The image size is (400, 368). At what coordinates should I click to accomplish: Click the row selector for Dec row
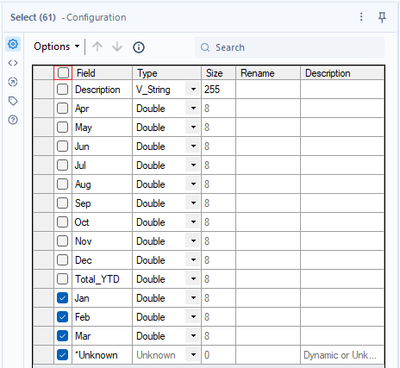pos(43,260)
